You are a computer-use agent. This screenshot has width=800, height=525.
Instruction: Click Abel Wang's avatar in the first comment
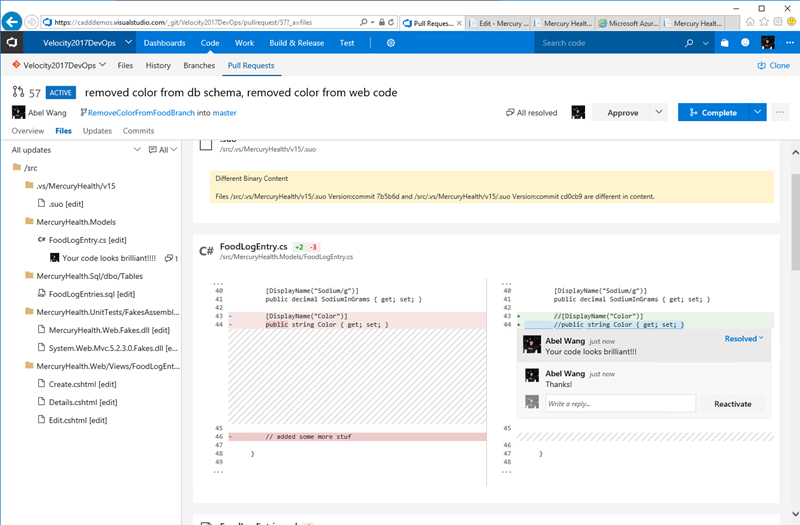tap(532, 345)
